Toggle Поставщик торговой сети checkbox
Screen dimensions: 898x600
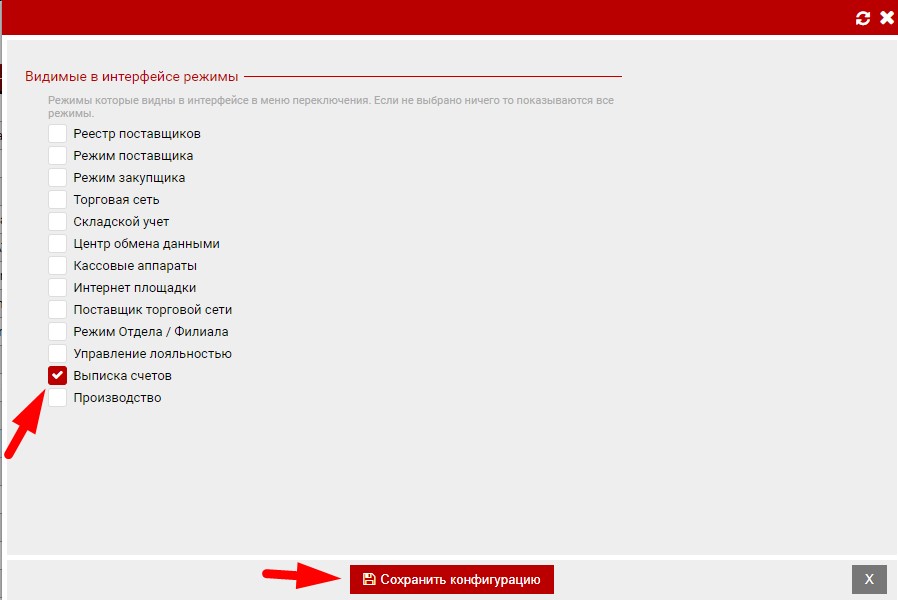click(x=58, y=309)
